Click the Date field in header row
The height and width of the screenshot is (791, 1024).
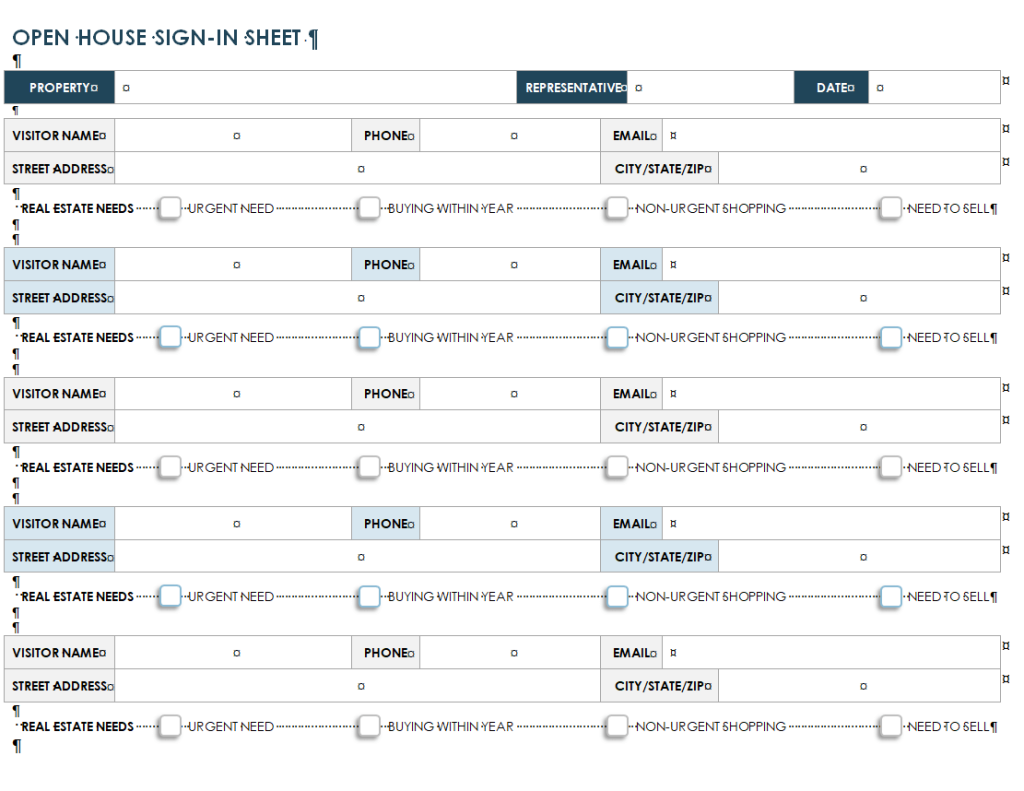[x=934, y=88]
